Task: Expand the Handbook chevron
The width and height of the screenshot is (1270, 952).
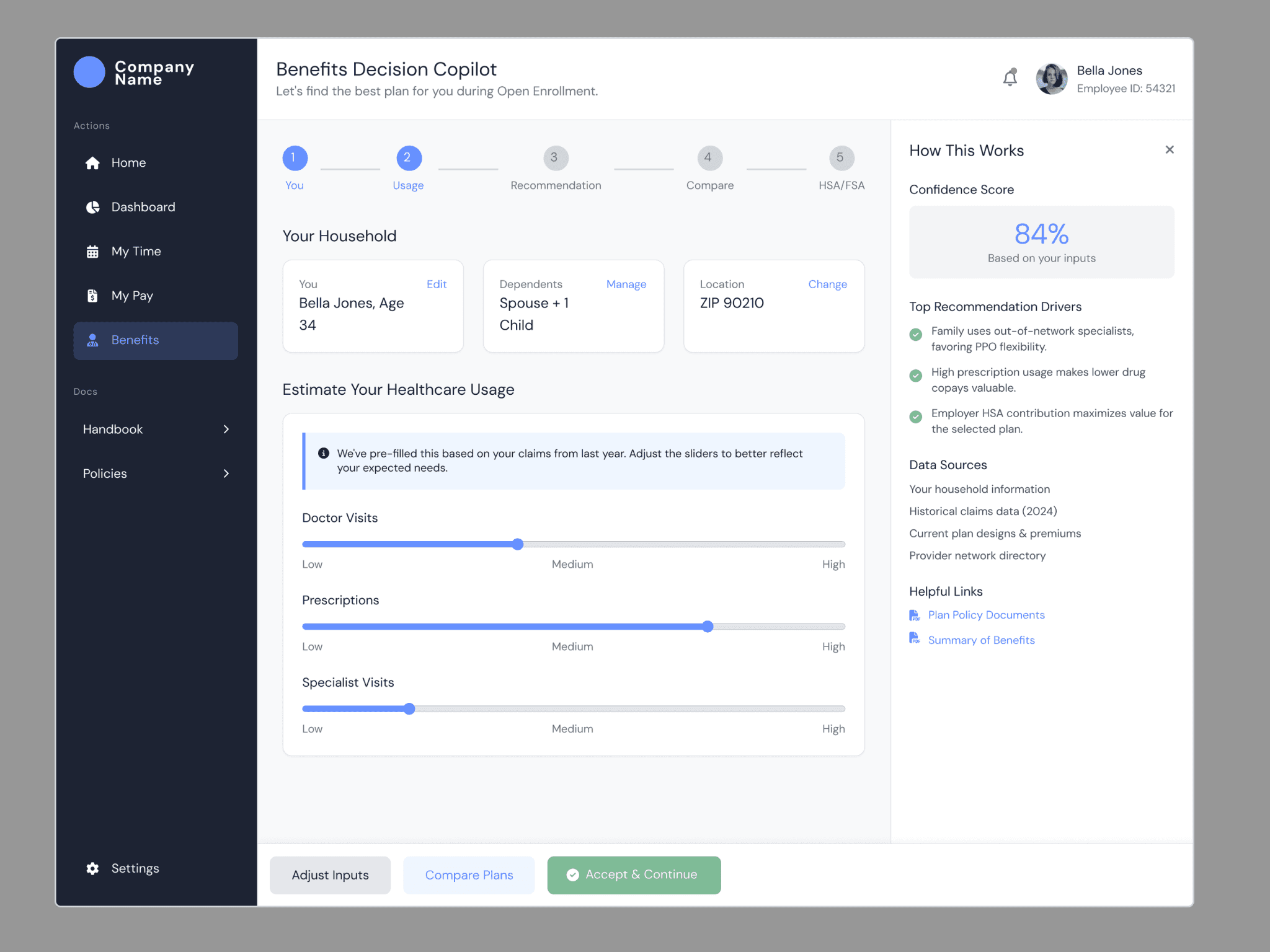Action: click(x=226, y=429)
